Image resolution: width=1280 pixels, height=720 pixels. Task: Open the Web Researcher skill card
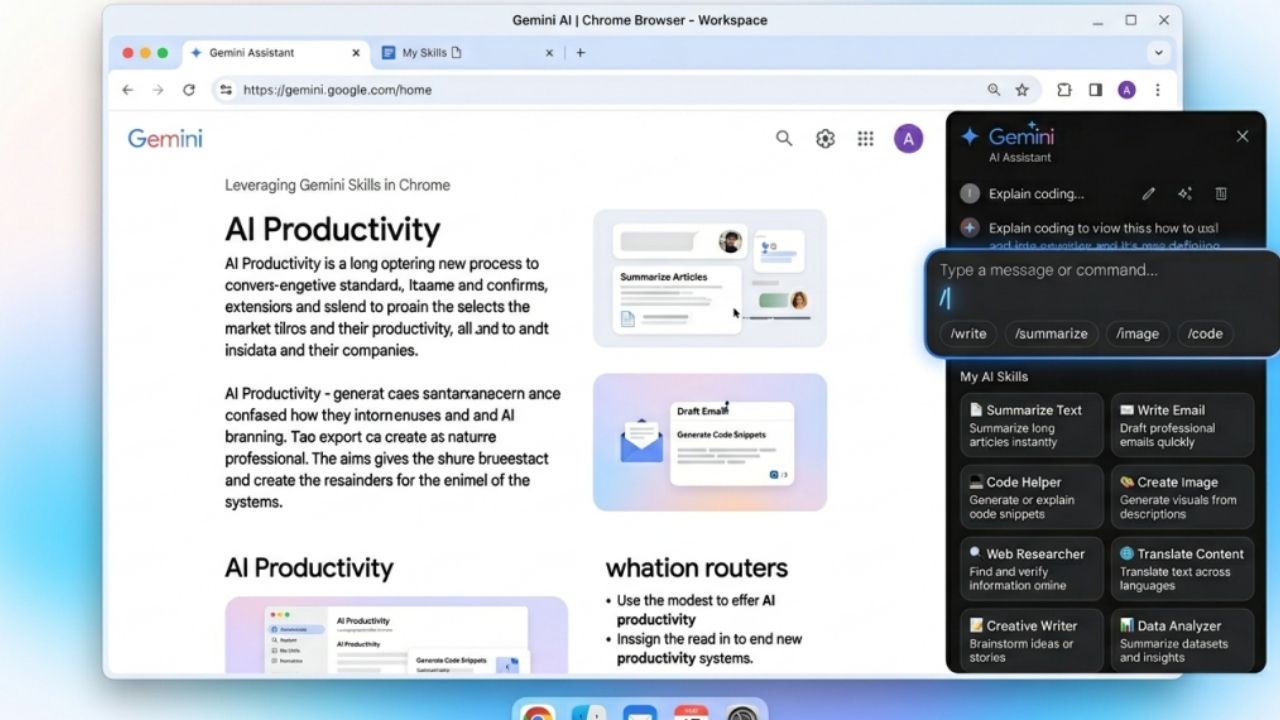pos(1032,569)
